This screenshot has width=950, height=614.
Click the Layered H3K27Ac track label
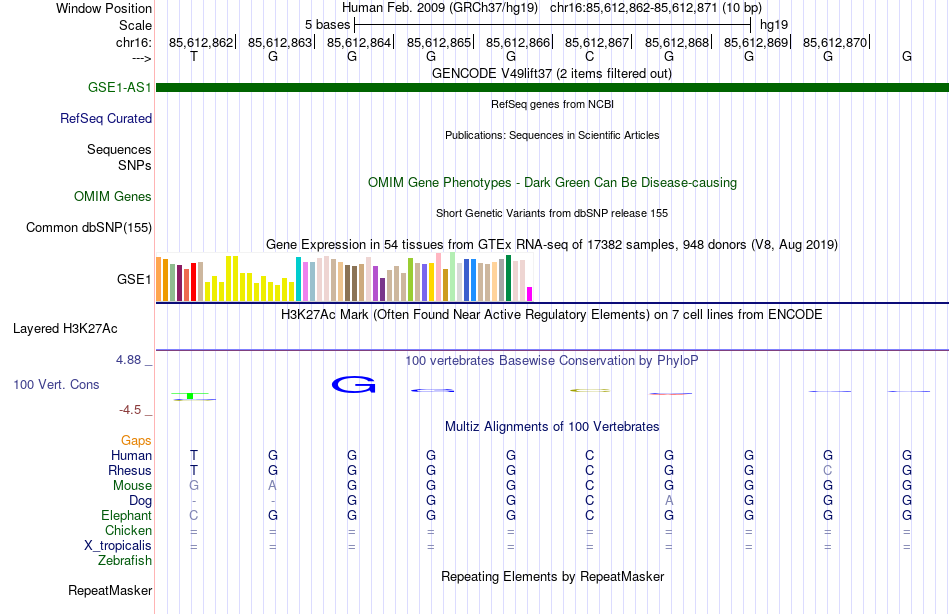click(x=65, y=329)
